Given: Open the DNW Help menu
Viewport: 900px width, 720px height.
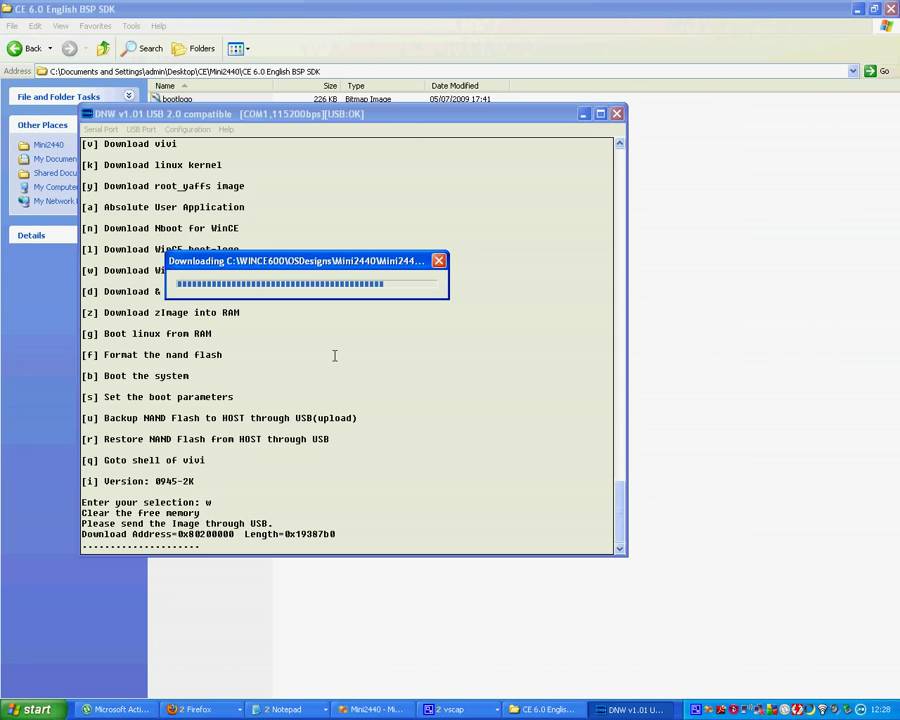Looking at the screenshot, I should pyautogui.click(x=226, y=130).
